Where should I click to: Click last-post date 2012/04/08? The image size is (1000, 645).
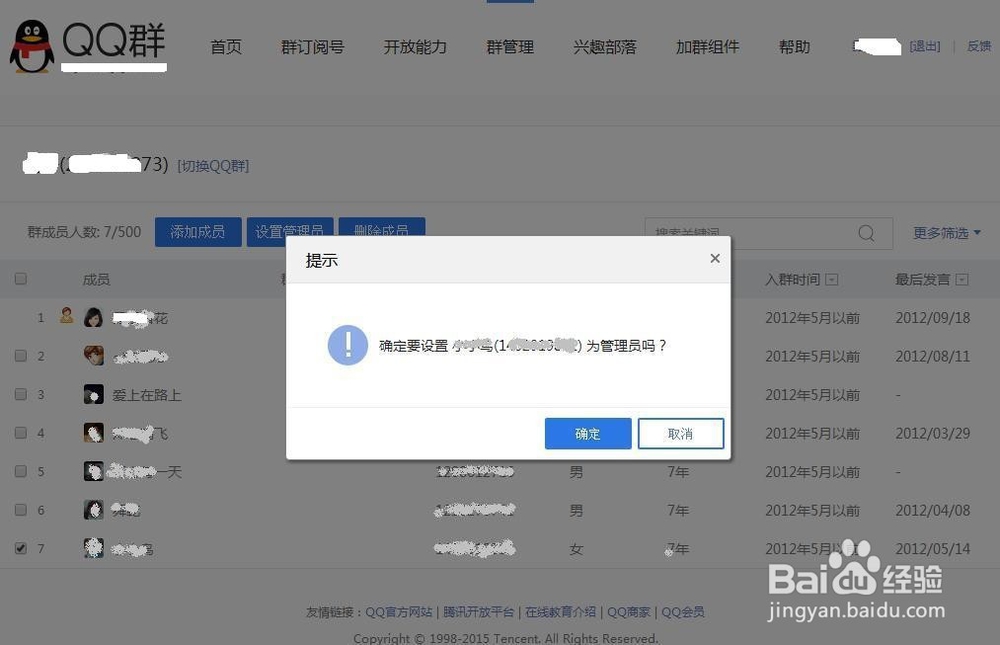pos(932,510)
